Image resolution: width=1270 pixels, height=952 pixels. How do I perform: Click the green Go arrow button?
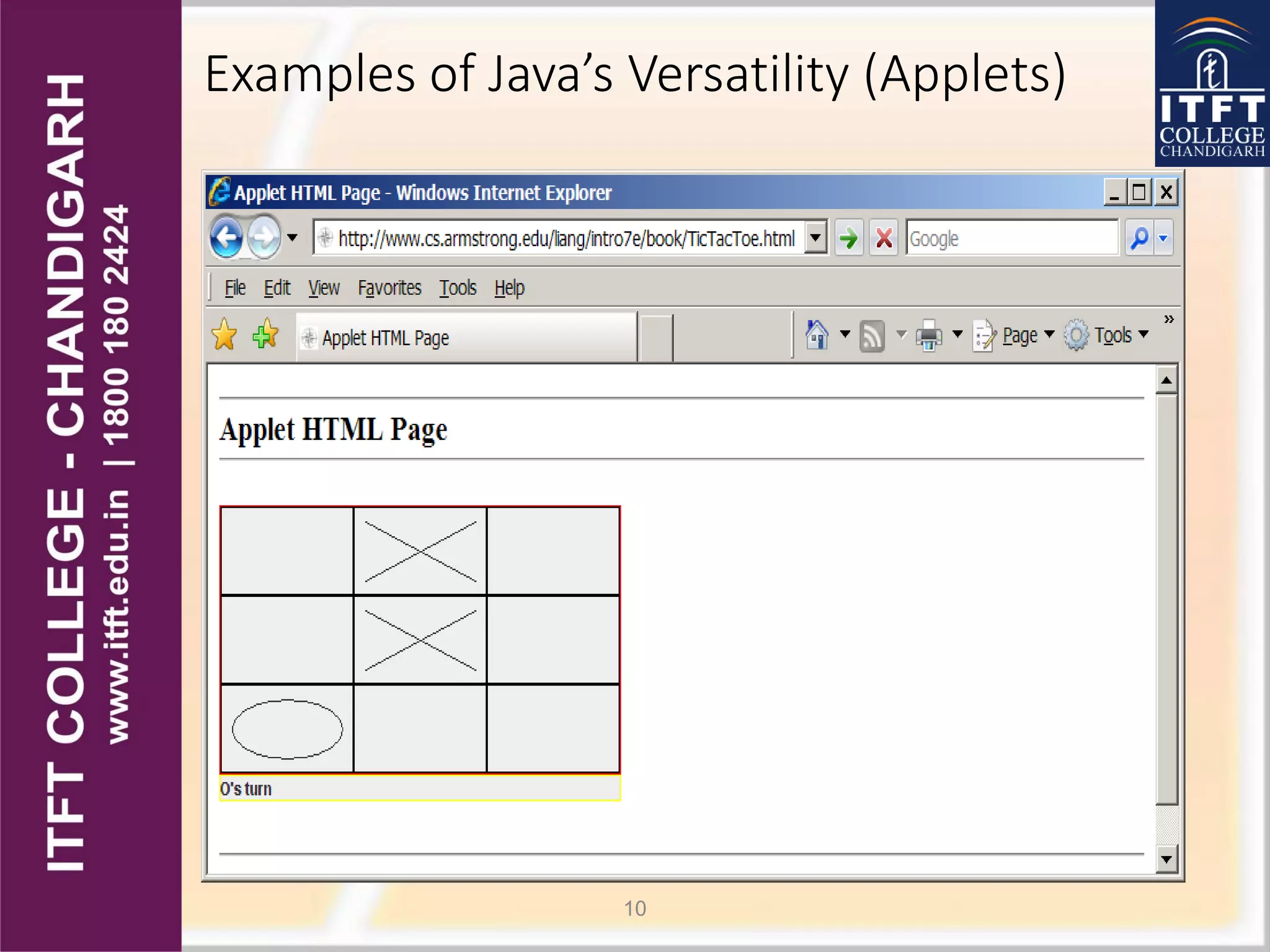pyautogui.click(x=848, y=237)
